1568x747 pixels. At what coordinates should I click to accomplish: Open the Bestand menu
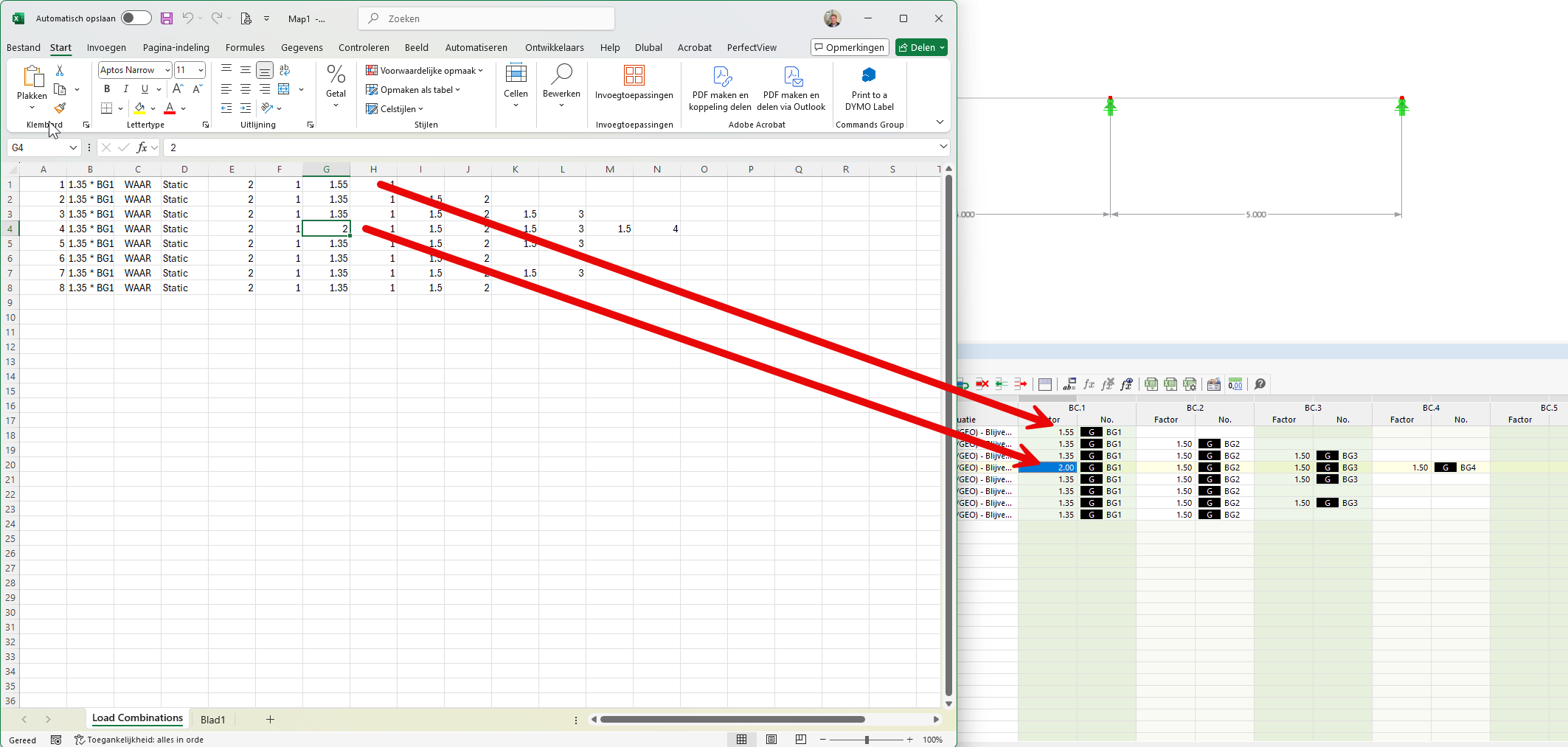point(24,47)
